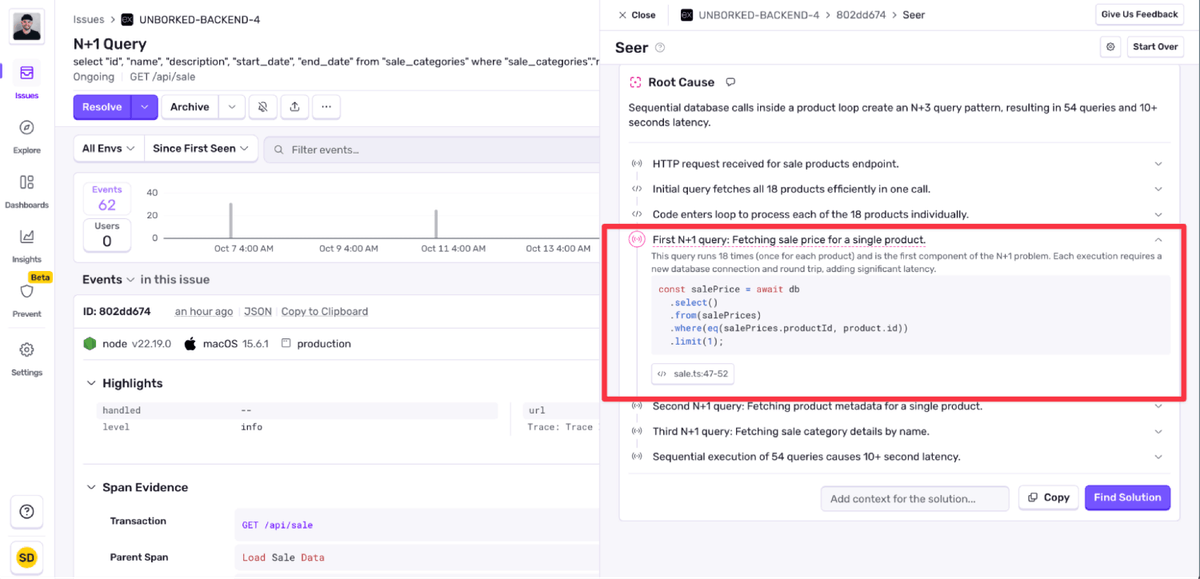Click the Copy button in Seer
1200x579 pixels.
pos(1048,497)
